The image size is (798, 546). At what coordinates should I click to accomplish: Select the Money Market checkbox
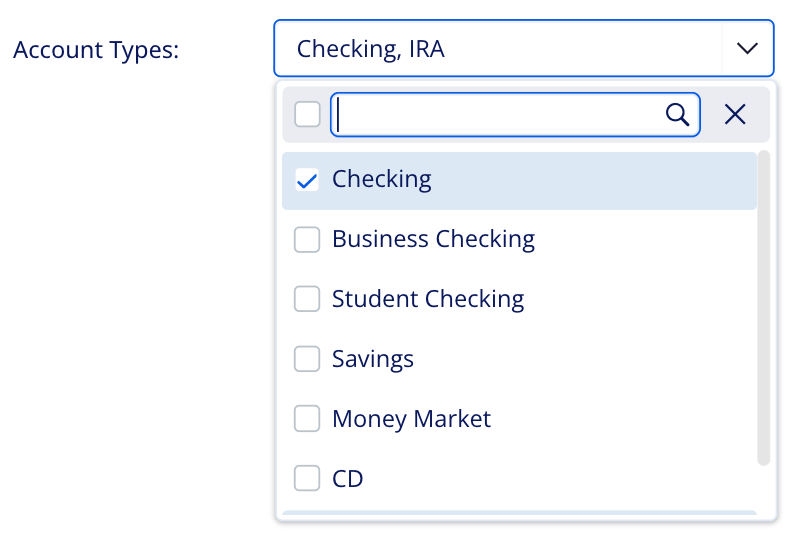click(307, 419)
